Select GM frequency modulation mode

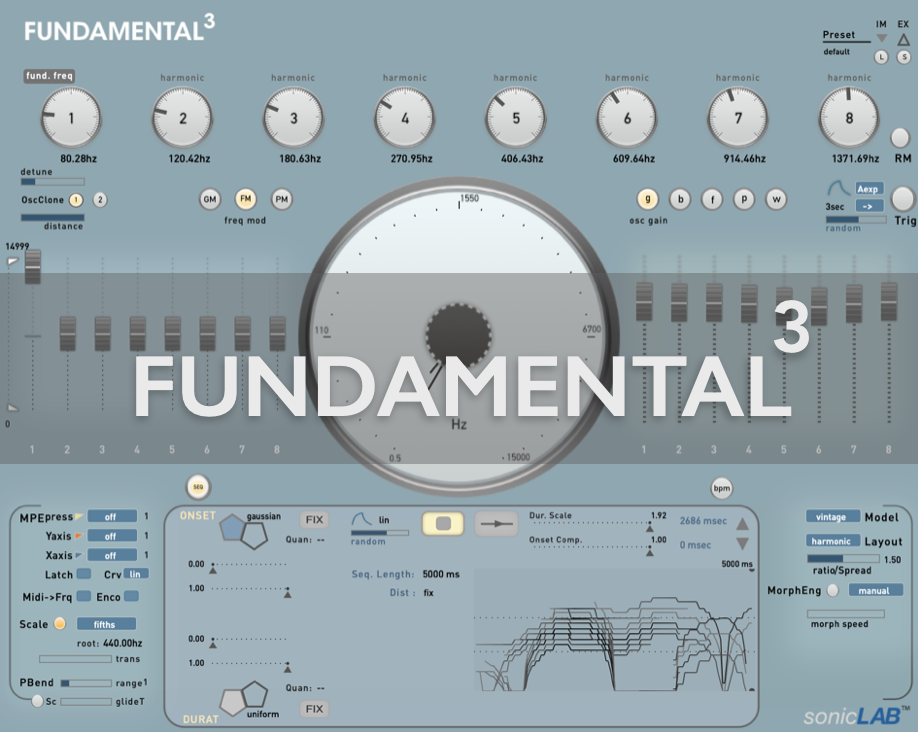pyautogui.click(x=210, y=199)
